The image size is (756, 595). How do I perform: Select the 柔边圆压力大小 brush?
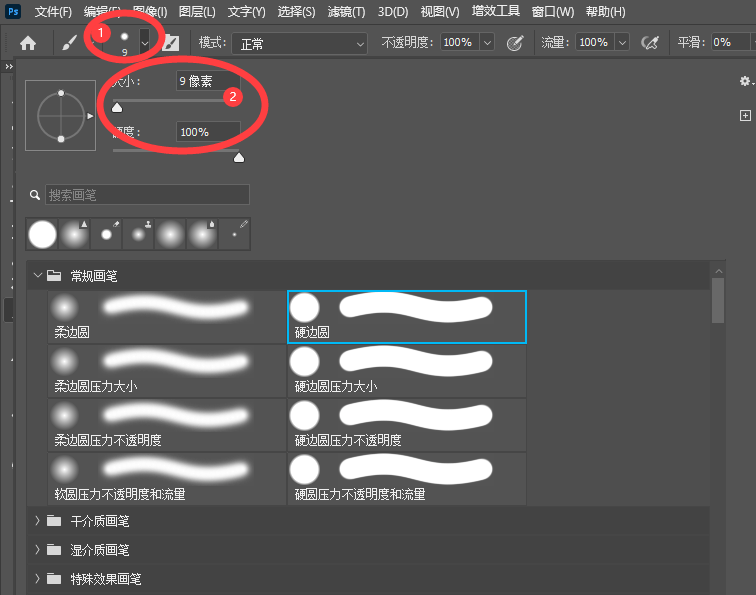coord(167,371)
